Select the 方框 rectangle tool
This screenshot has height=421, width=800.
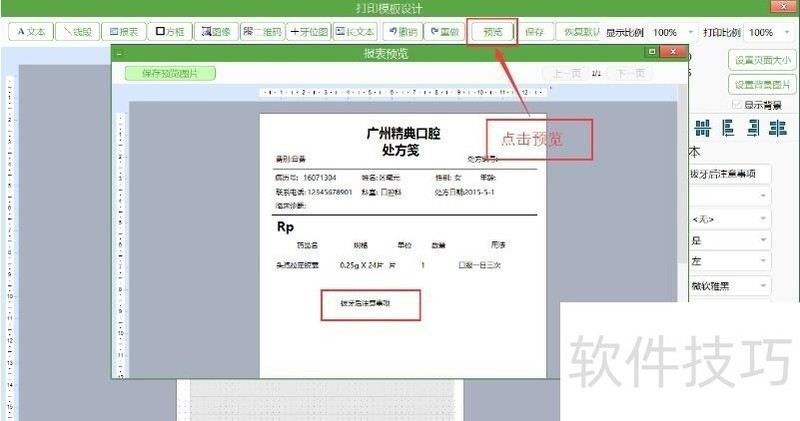pyautogui.click(x=170, y=32)
